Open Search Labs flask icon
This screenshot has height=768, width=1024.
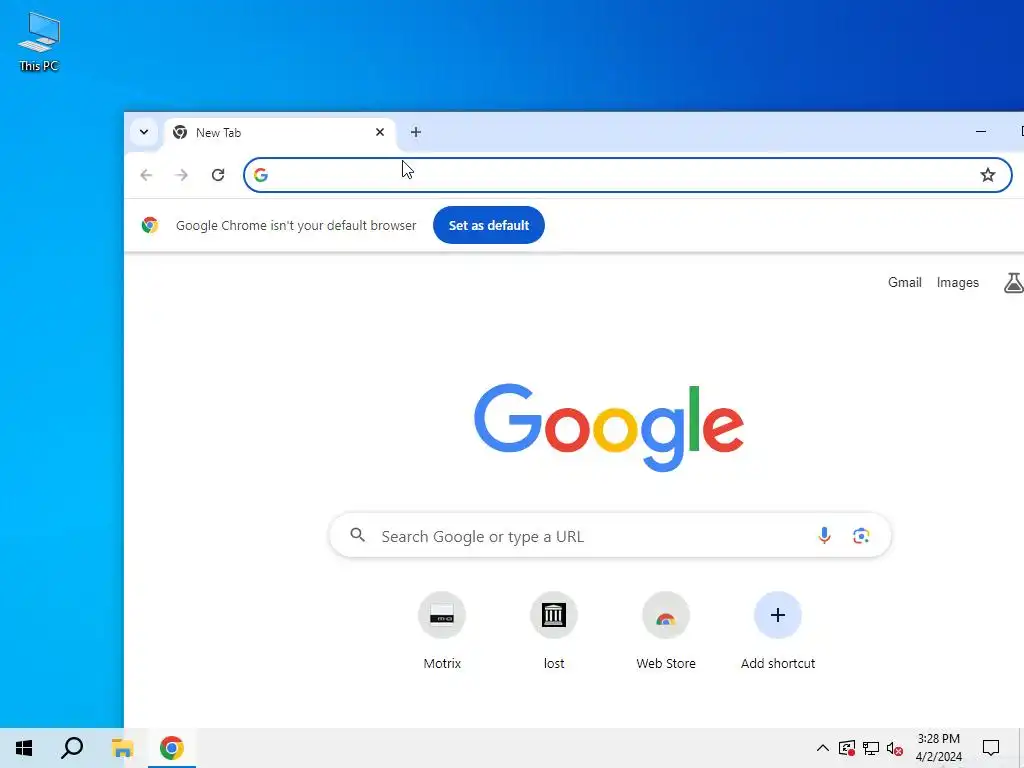pyautogui.click(x=1014, y=283)
